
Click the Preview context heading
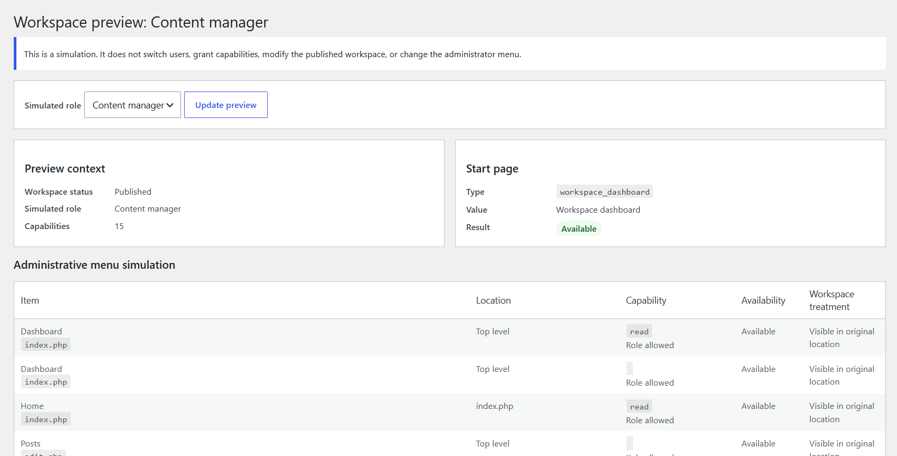(65, 169)
